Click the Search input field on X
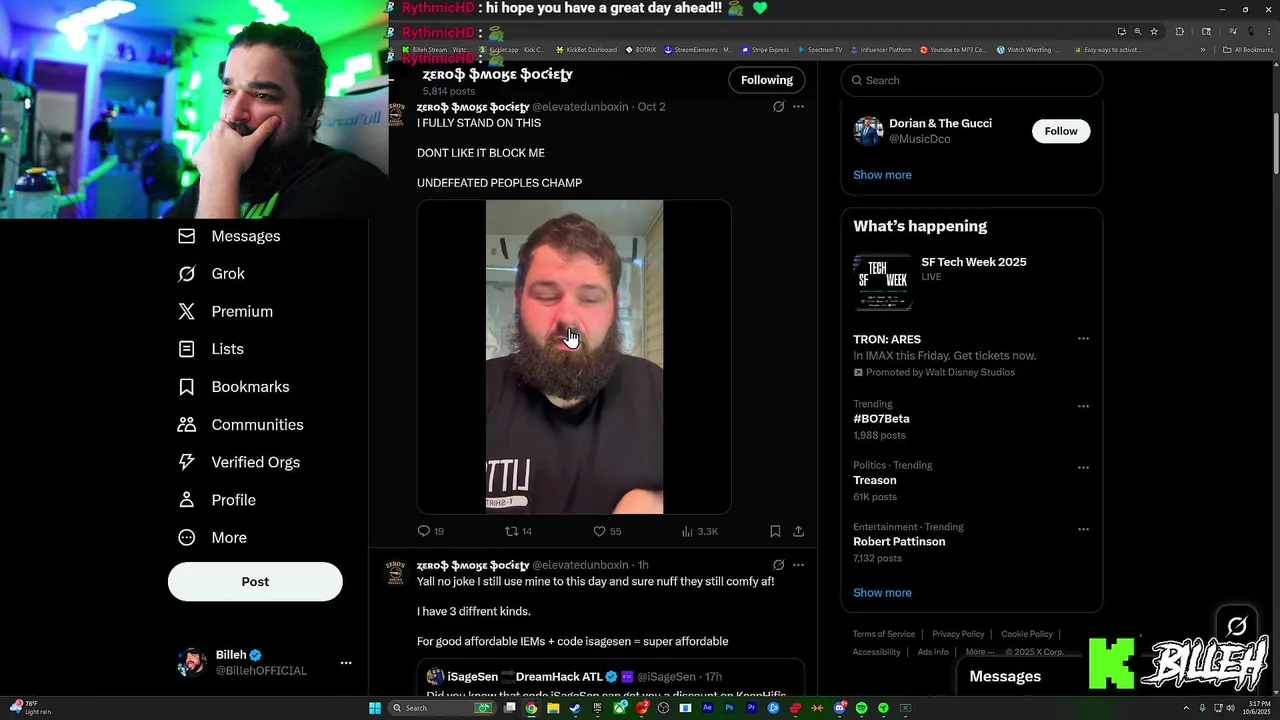This screenshot has width=1280, height=720. pos(972,80)
